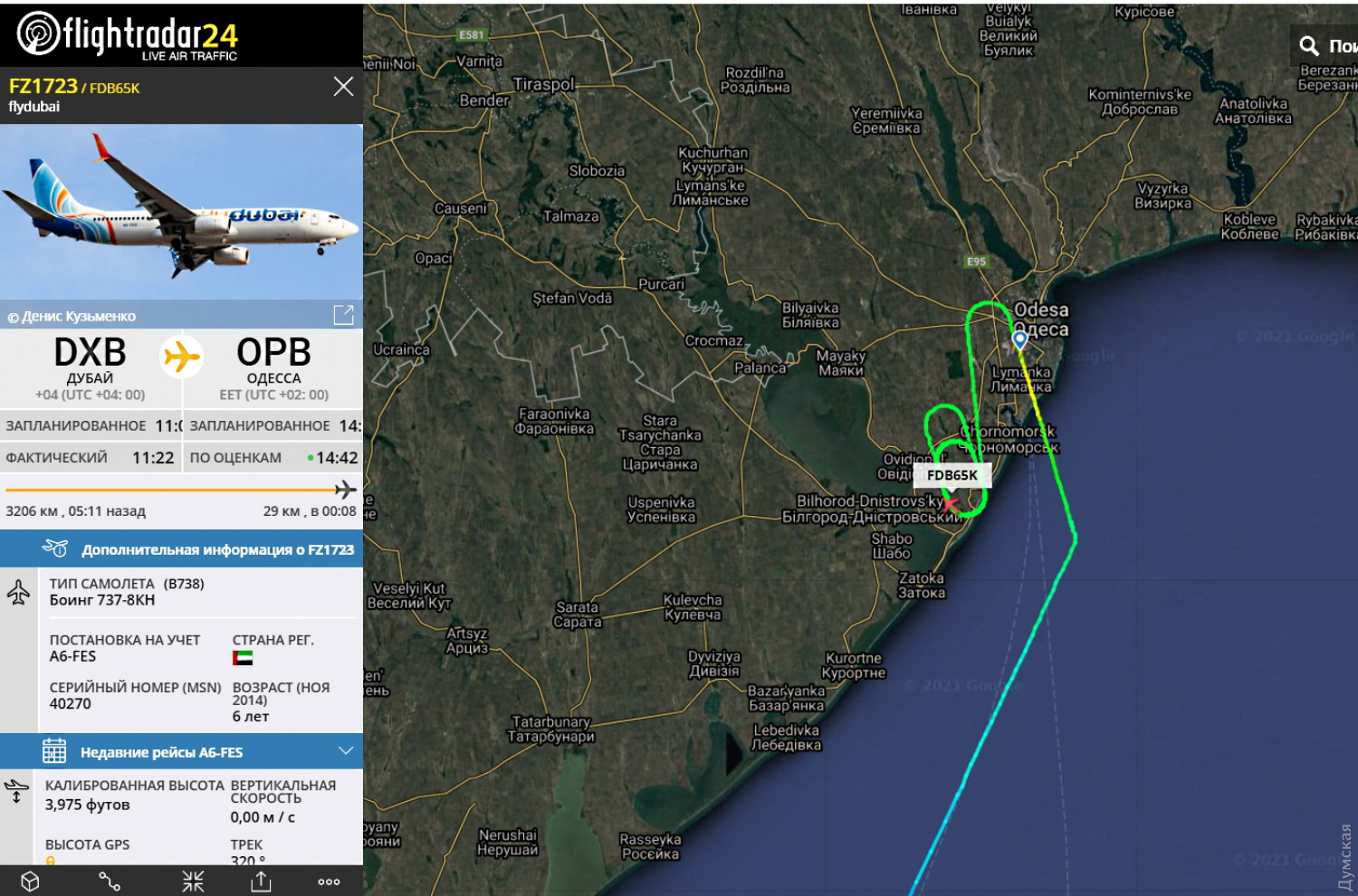Image resolution: width=1358 pixels, height=896 pixels.
Task: Click the FDB65K aircraft label on map
Action: [952, 475]
